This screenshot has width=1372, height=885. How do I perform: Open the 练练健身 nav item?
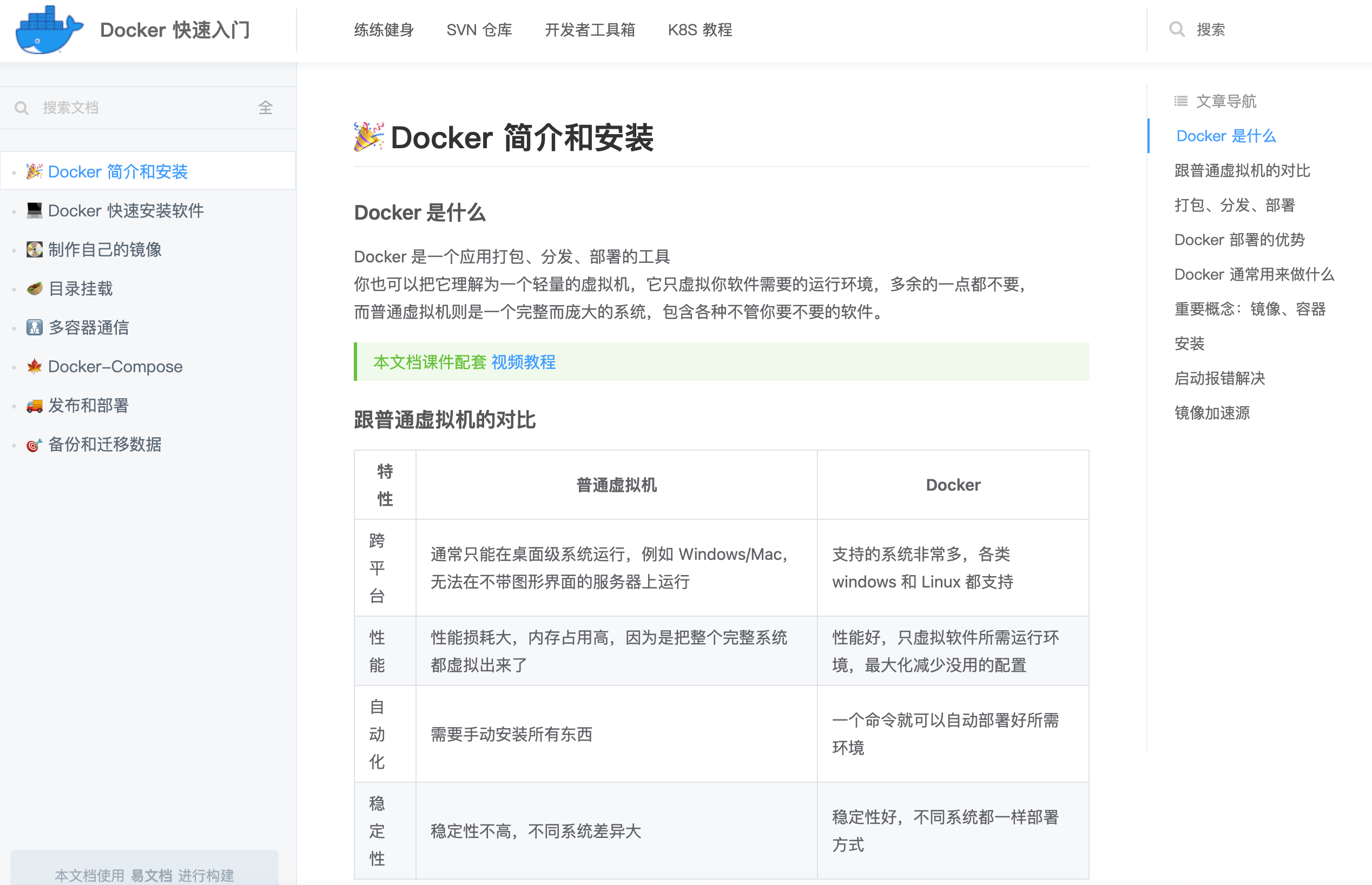point(384,30)
